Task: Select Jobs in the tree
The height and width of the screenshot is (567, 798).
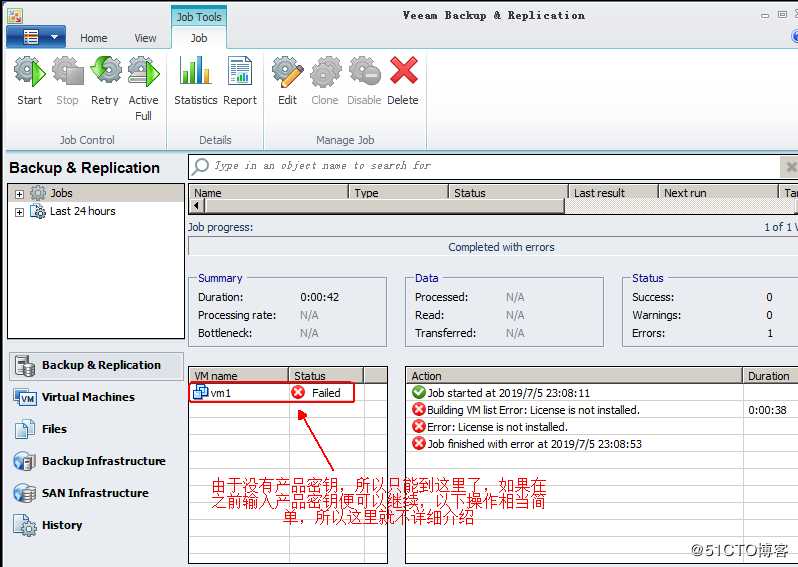Action: 61,193
